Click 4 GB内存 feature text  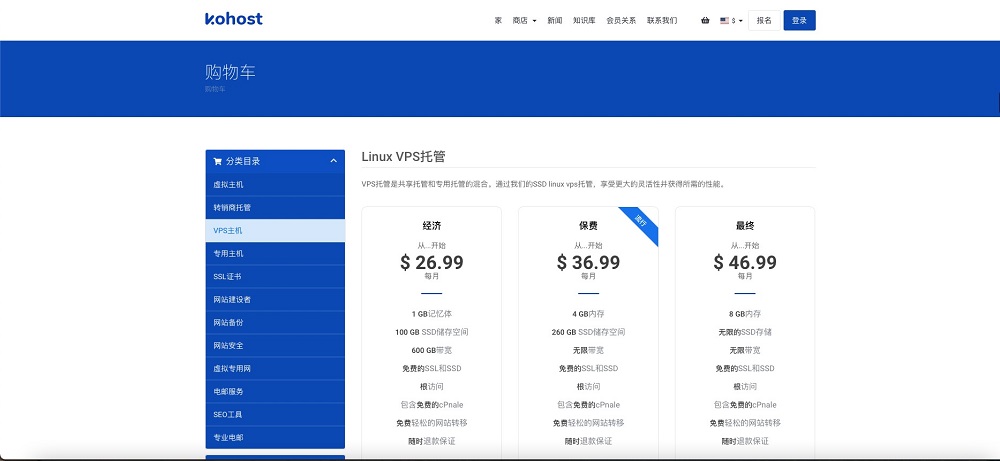point(588,314)
